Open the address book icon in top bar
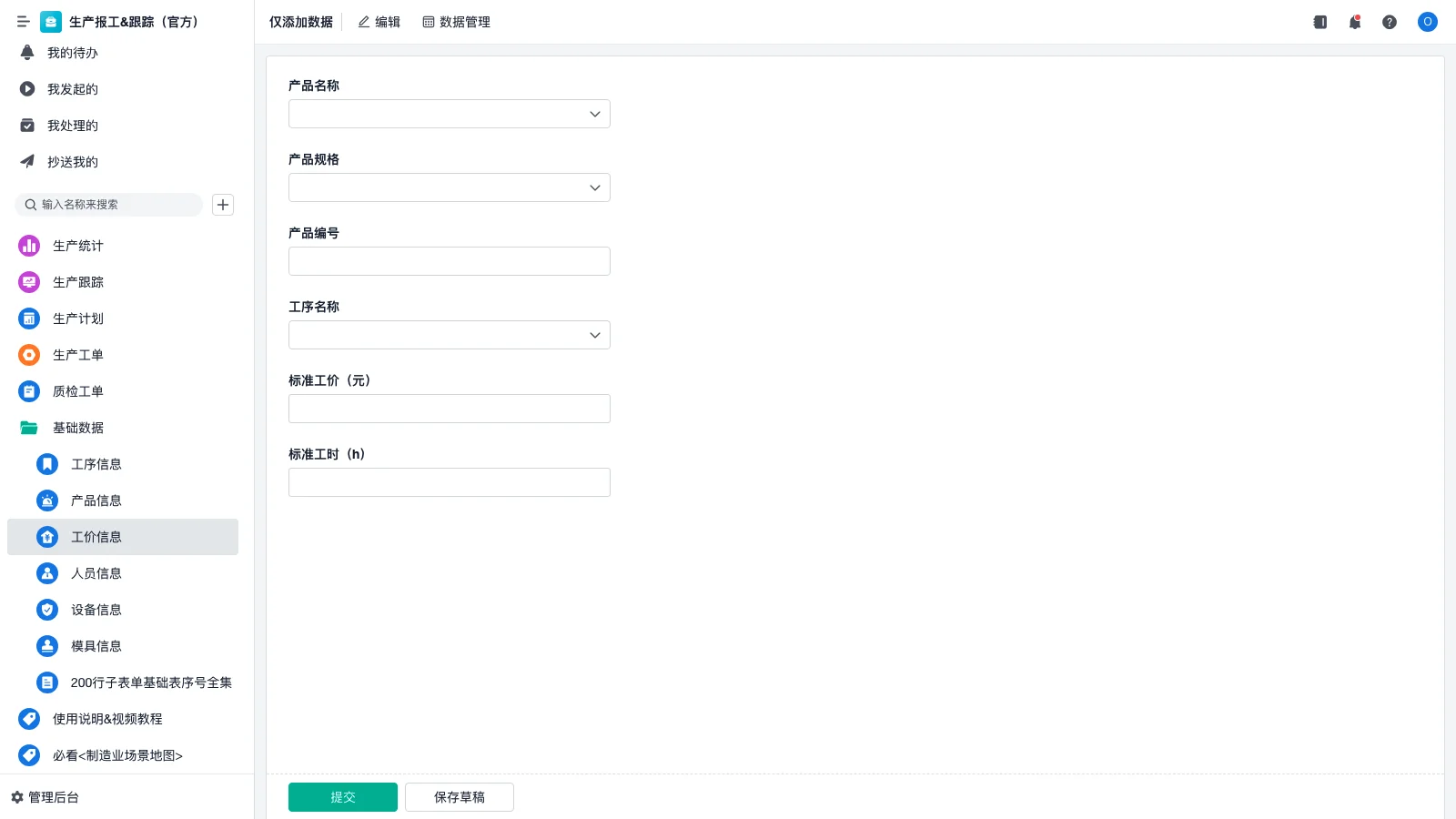 point(1319,22)
